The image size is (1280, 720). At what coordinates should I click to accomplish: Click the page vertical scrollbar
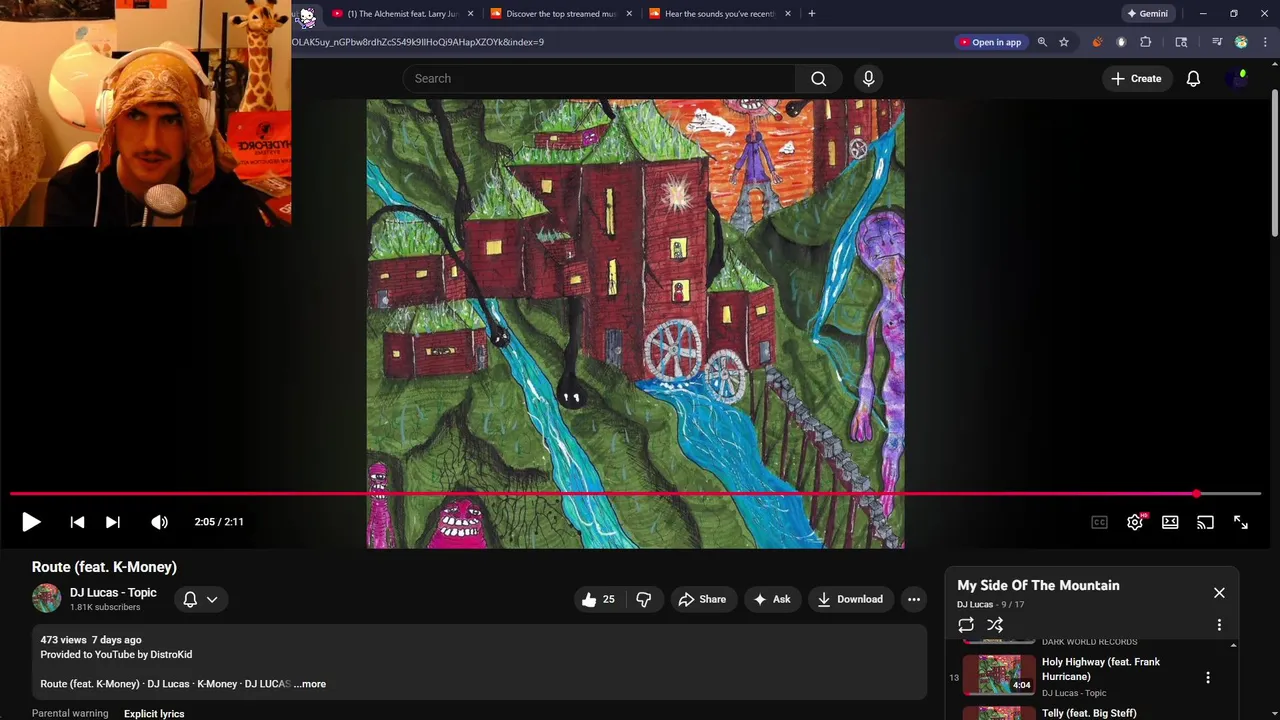1275,163
